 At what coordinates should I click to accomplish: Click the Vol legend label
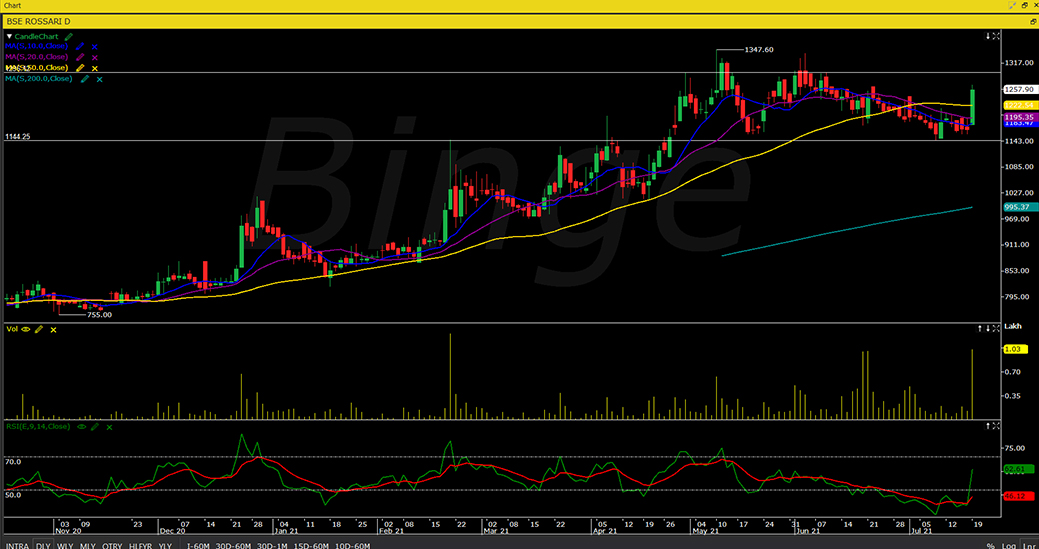pyautogui.click(x=12, y=329)
